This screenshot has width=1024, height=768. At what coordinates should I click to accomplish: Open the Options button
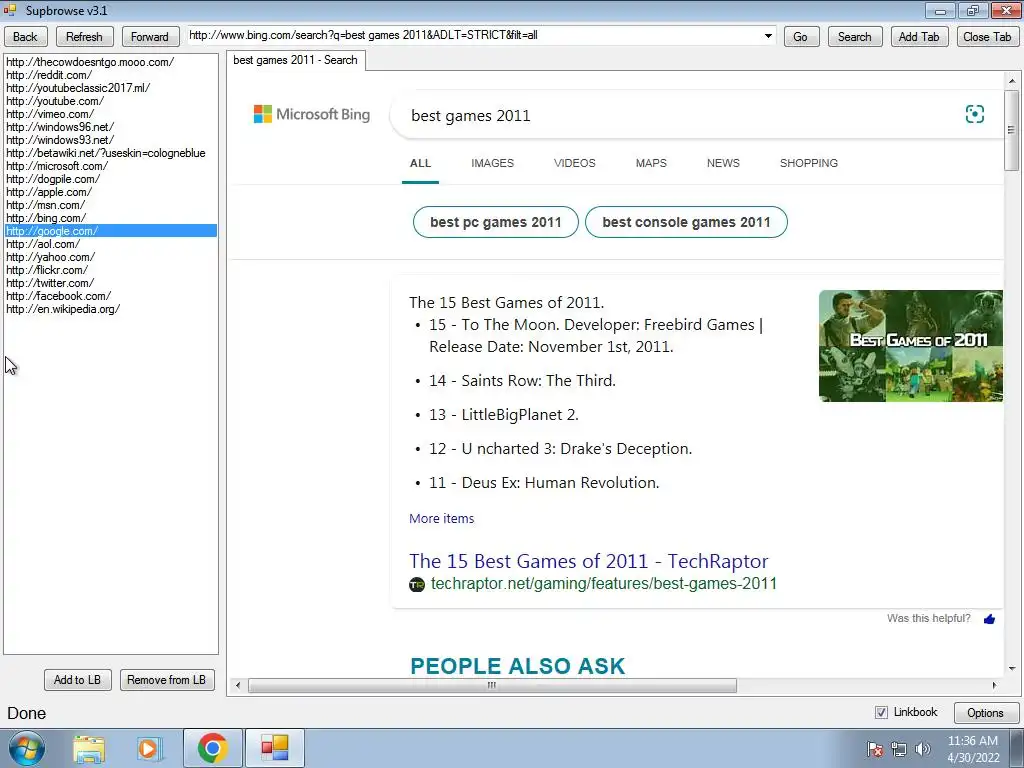(985, 712)
